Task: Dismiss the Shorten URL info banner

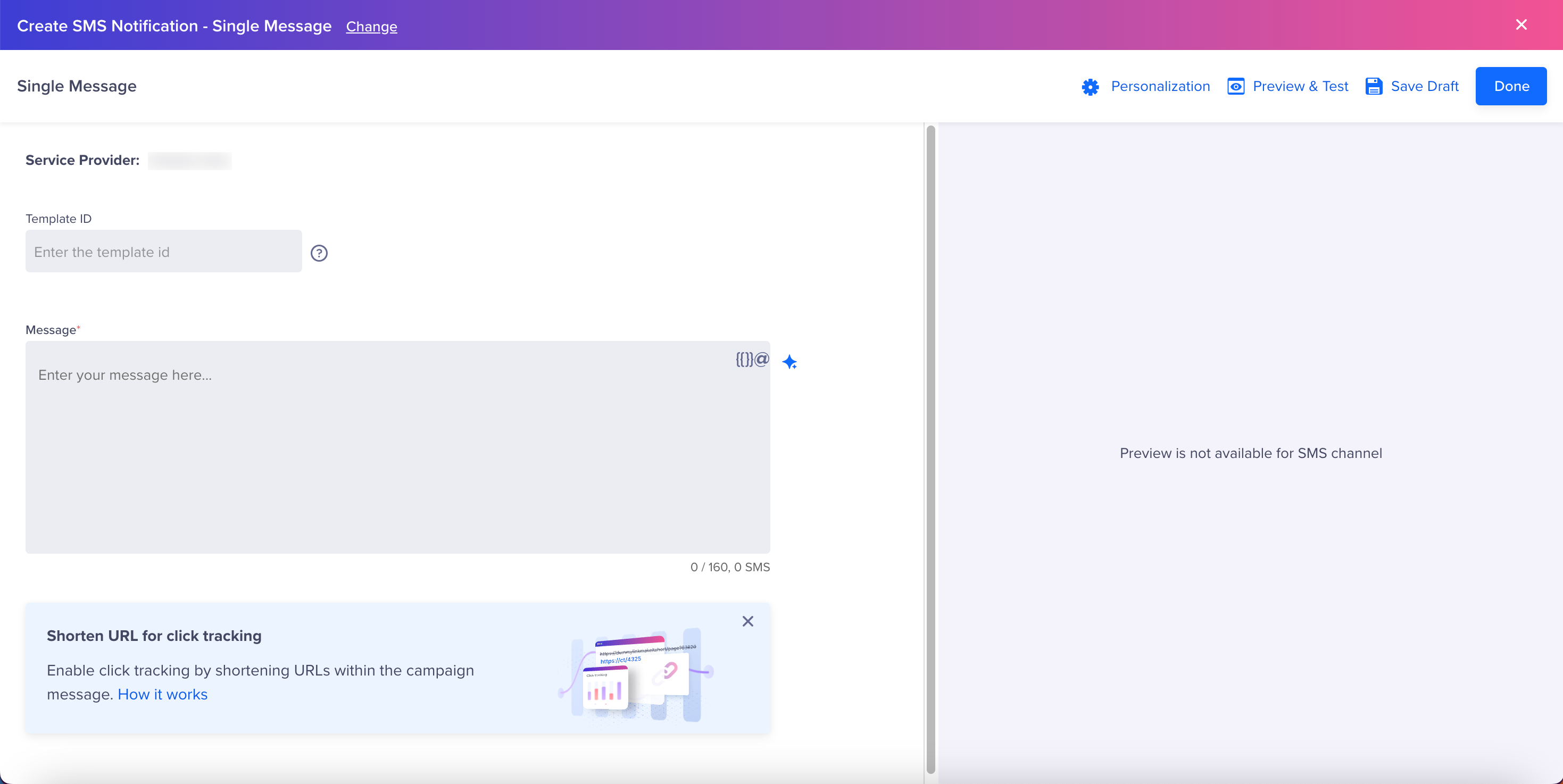Action: (747, 621)
